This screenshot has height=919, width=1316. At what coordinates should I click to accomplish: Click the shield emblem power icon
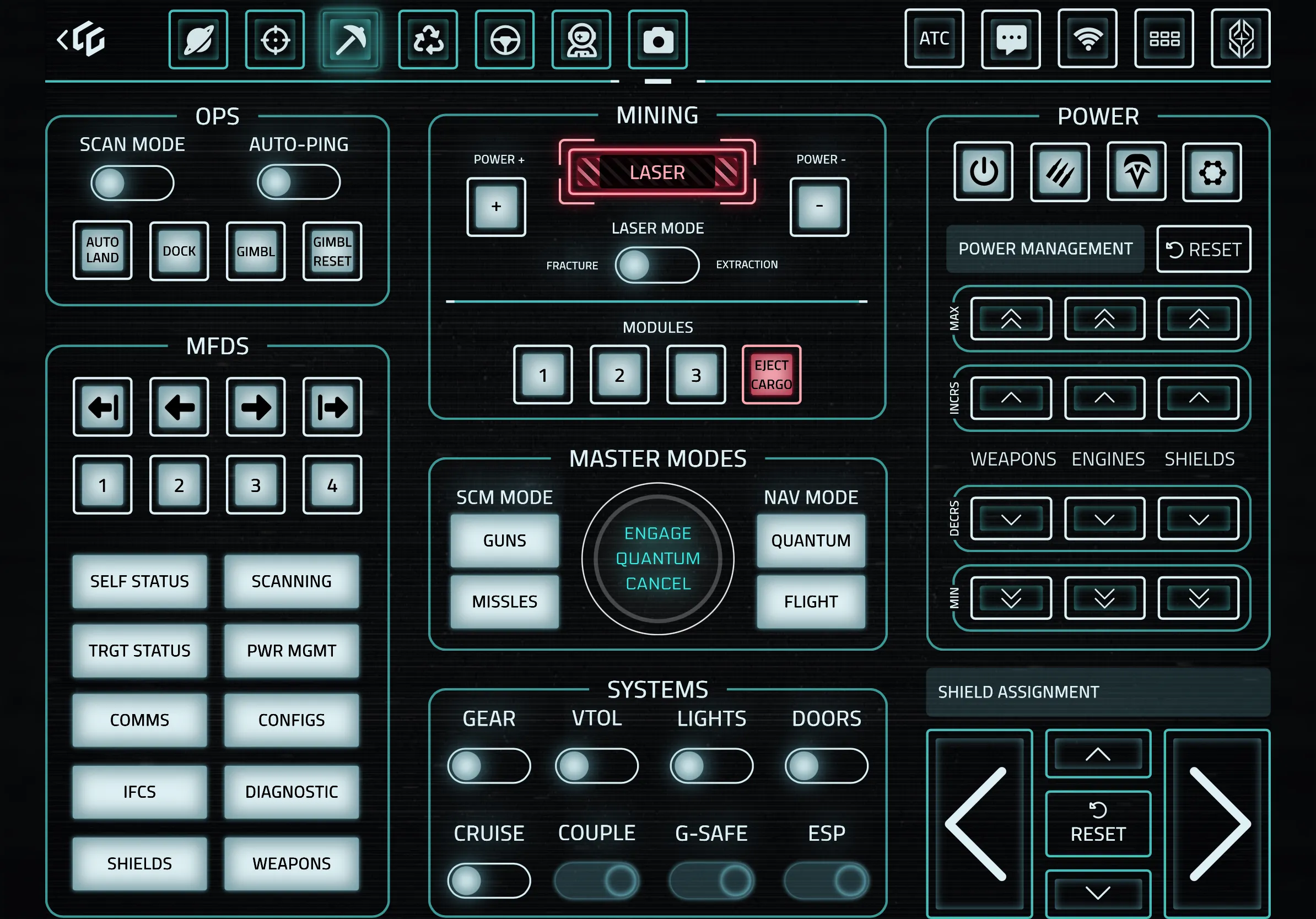[x=1136, y=171]
